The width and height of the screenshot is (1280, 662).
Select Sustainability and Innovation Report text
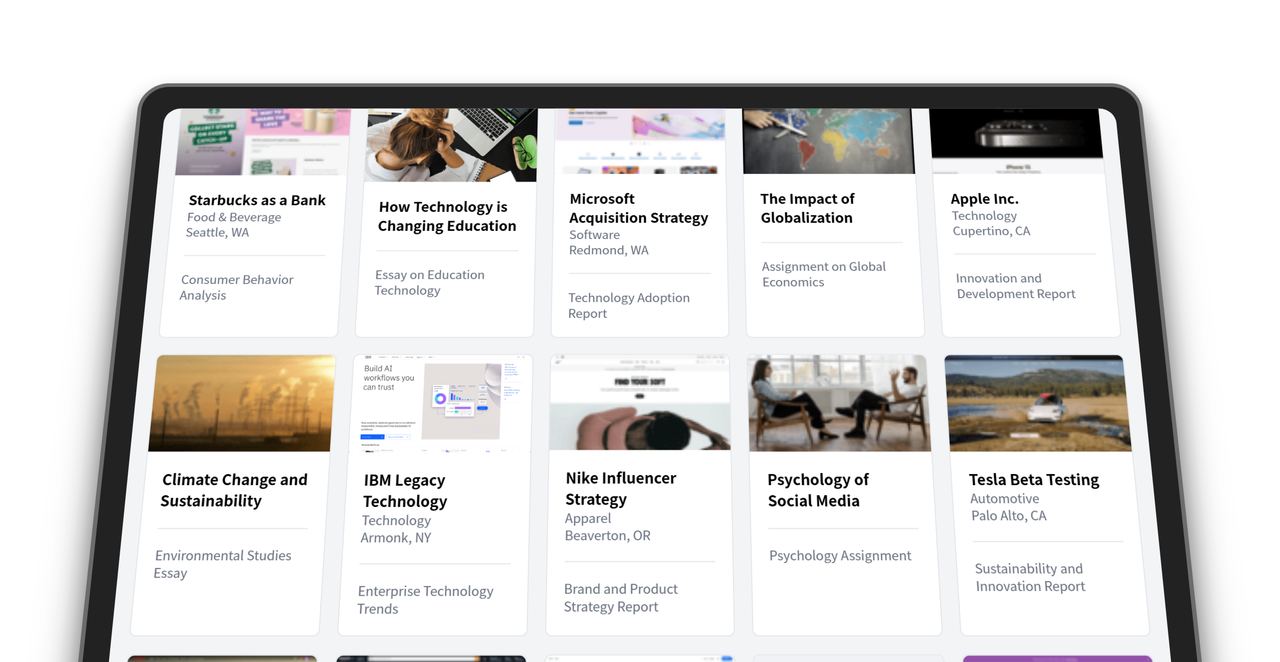pos(1029,577)
